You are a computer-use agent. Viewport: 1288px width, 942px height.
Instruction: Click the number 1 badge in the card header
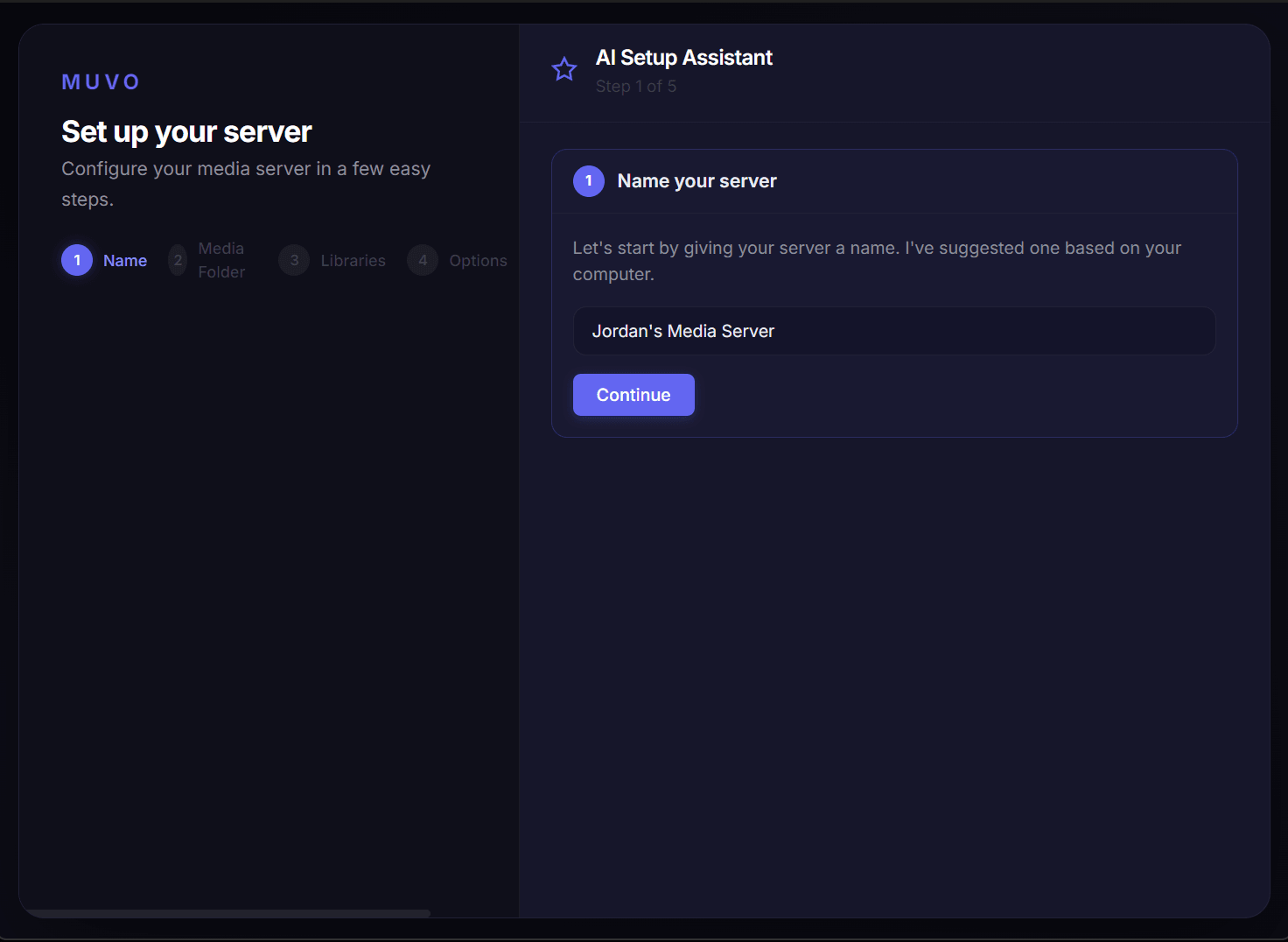(x=589, y=181)
